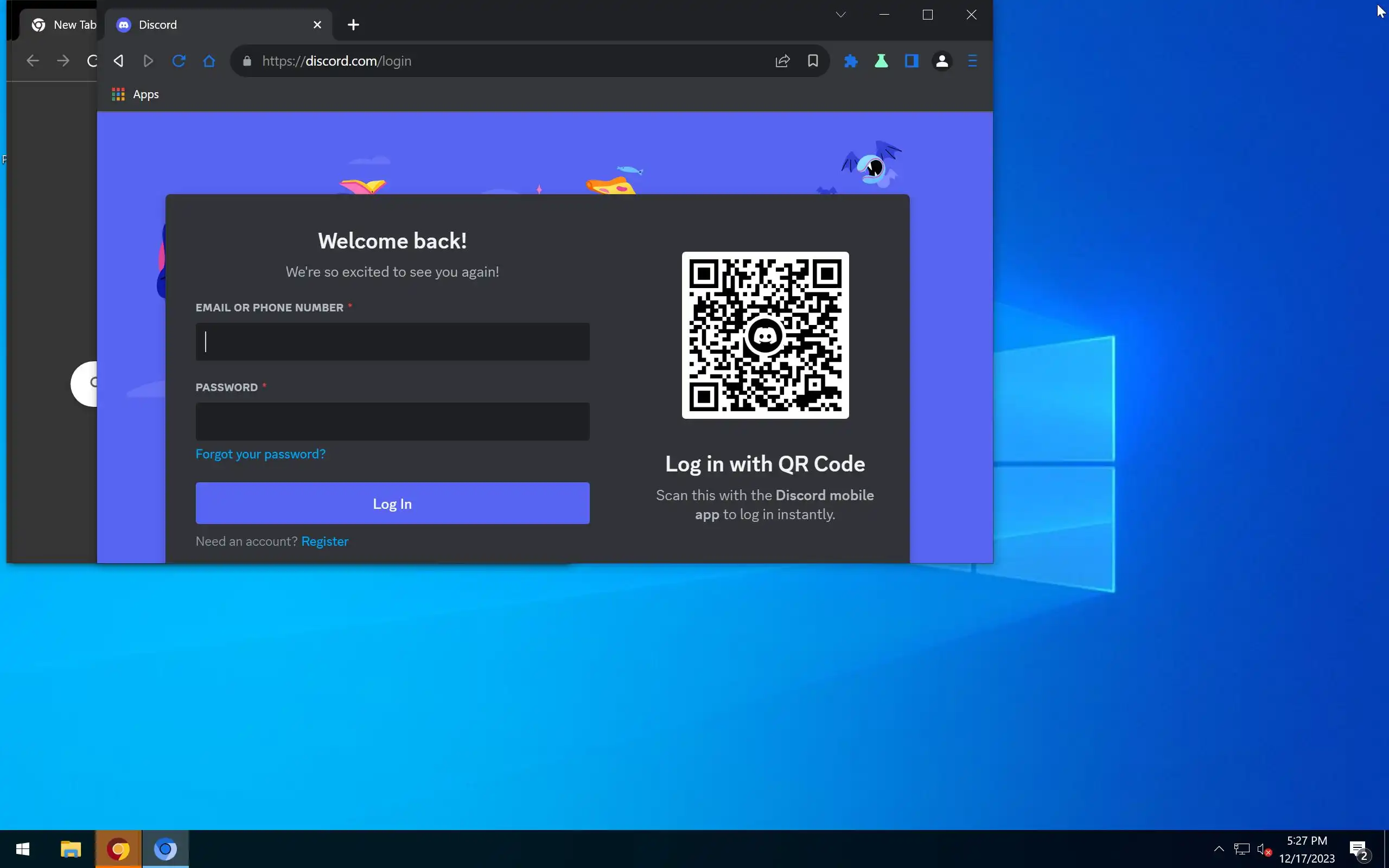Screen dimensions: 1389x868
Task: Expand the tab search chevron
Action: [840, 15]
